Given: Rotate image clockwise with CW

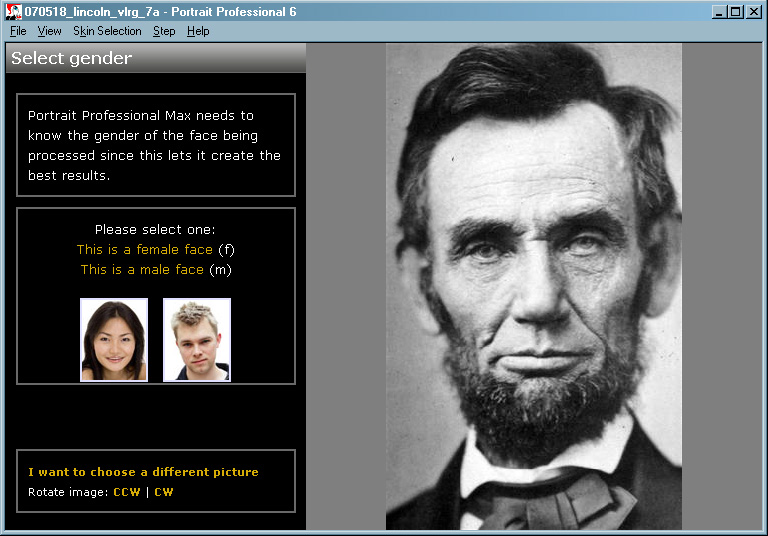Looking at the screenshot, I should [163, 492].
